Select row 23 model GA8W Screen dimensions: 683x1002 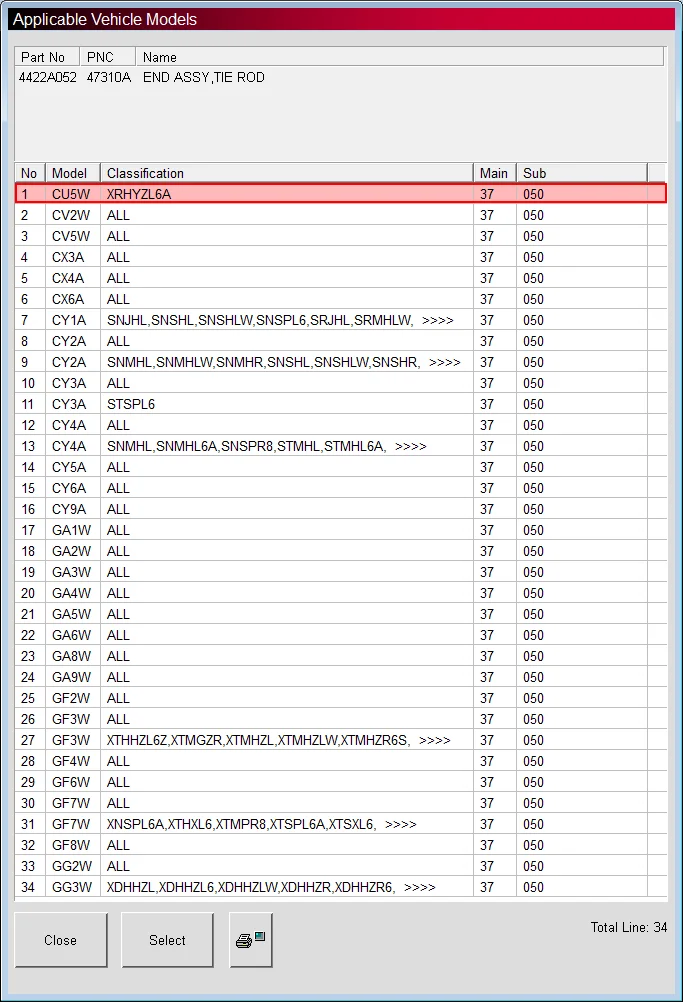[x=72, y=656]
